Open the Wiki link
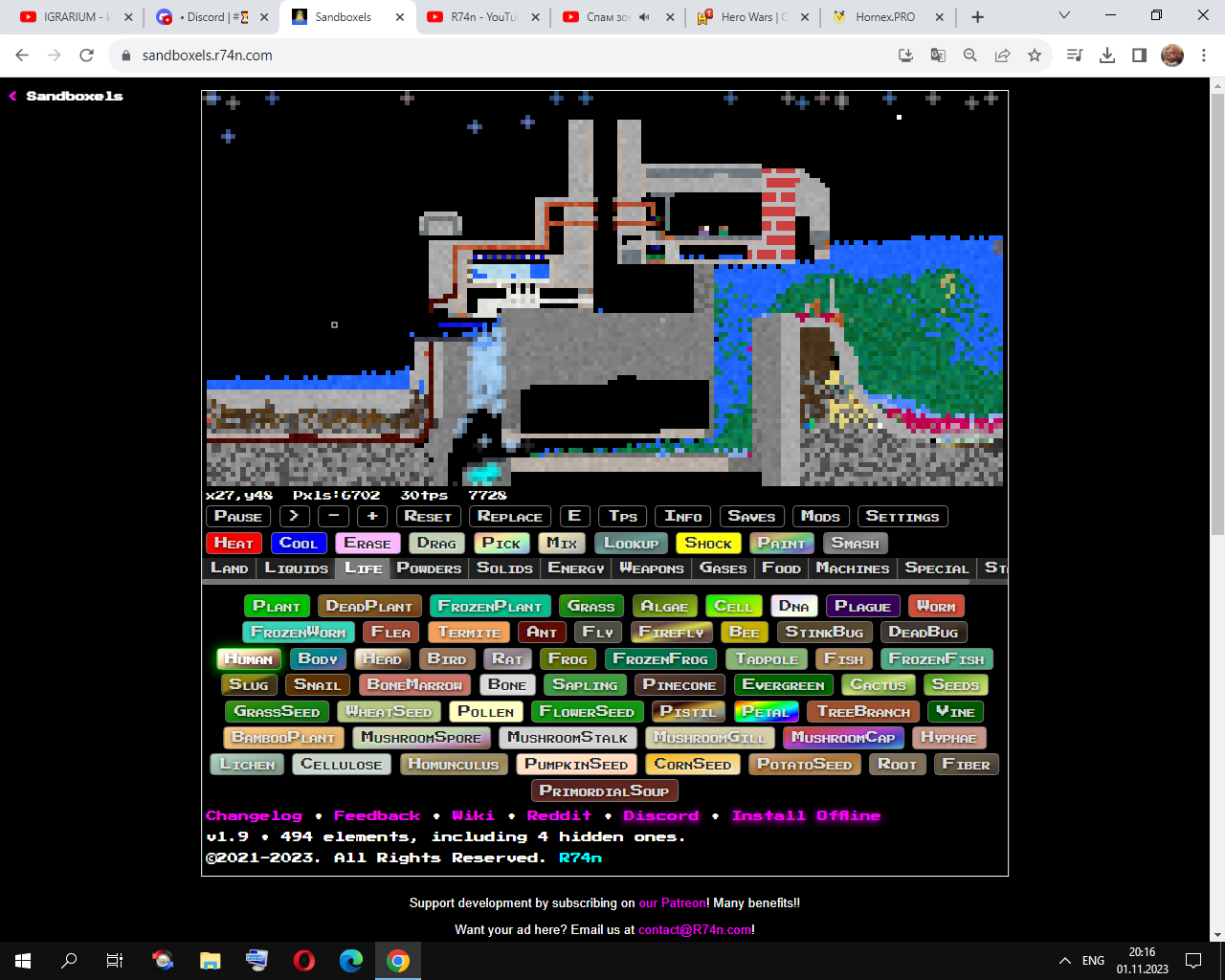Image resolution: width=1225 pixels, height=980 pixels. click(473, 816)
